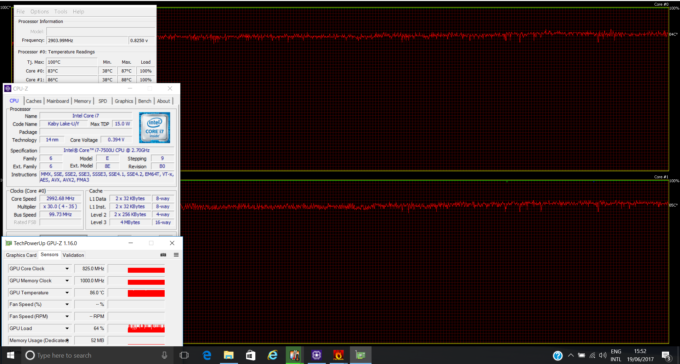Click the volume speaker tray icon
Screen dimensions: 680x364
click(x=602, y=355)
